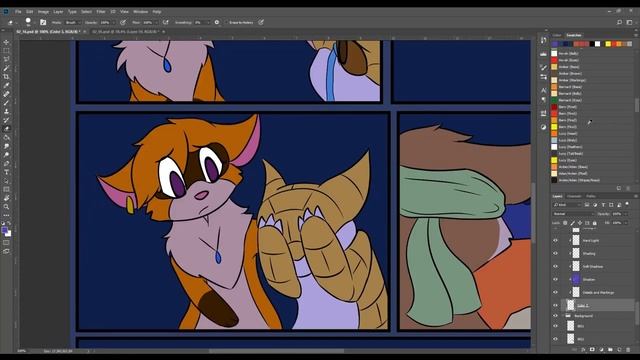This screenshot has height=360, width=640.
Task: Open layer blend mode dropdown
Action: (x=573, y=214)
